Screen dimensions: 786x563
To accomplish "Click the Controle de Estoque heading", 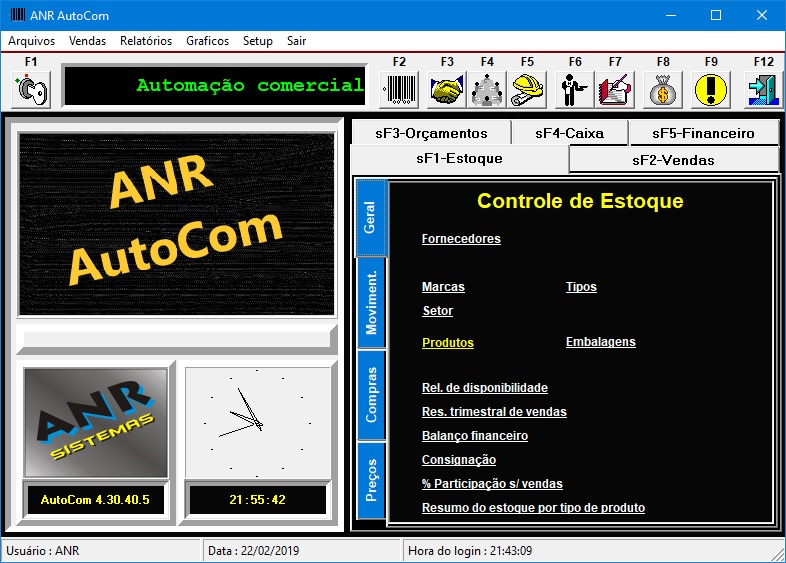I will 580,201.
